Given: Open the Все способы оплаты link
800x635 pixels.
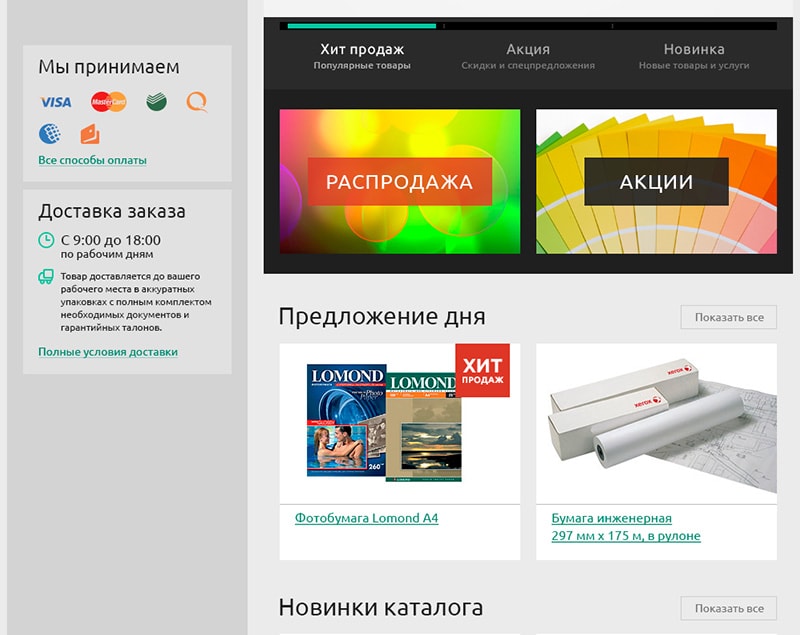Looking at the screenshot, I should click(92, 160).
